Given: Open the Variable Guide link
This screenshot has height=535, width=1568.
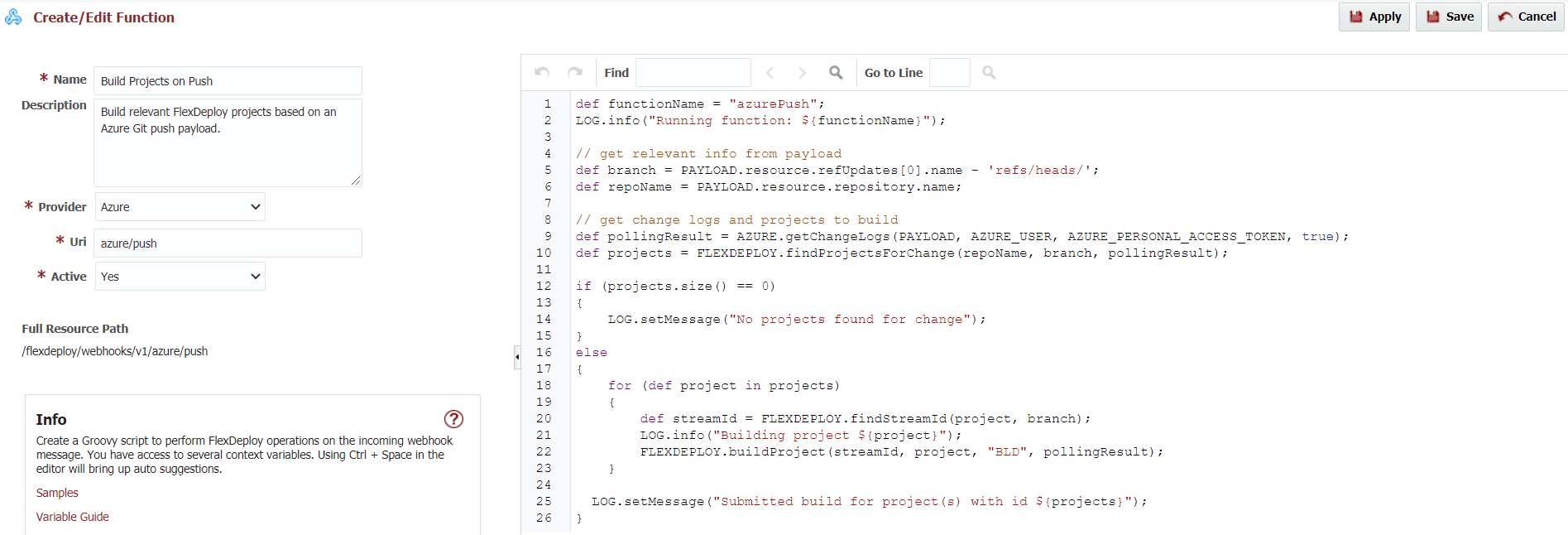Looking at the screenshot, I should coord(73,517).
